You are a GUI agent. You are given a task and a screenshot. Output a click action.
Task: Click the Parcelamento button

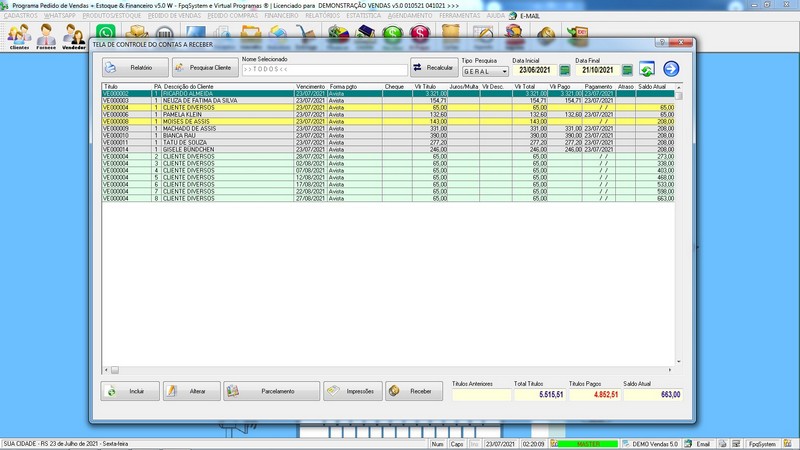[x=271, y=391]
